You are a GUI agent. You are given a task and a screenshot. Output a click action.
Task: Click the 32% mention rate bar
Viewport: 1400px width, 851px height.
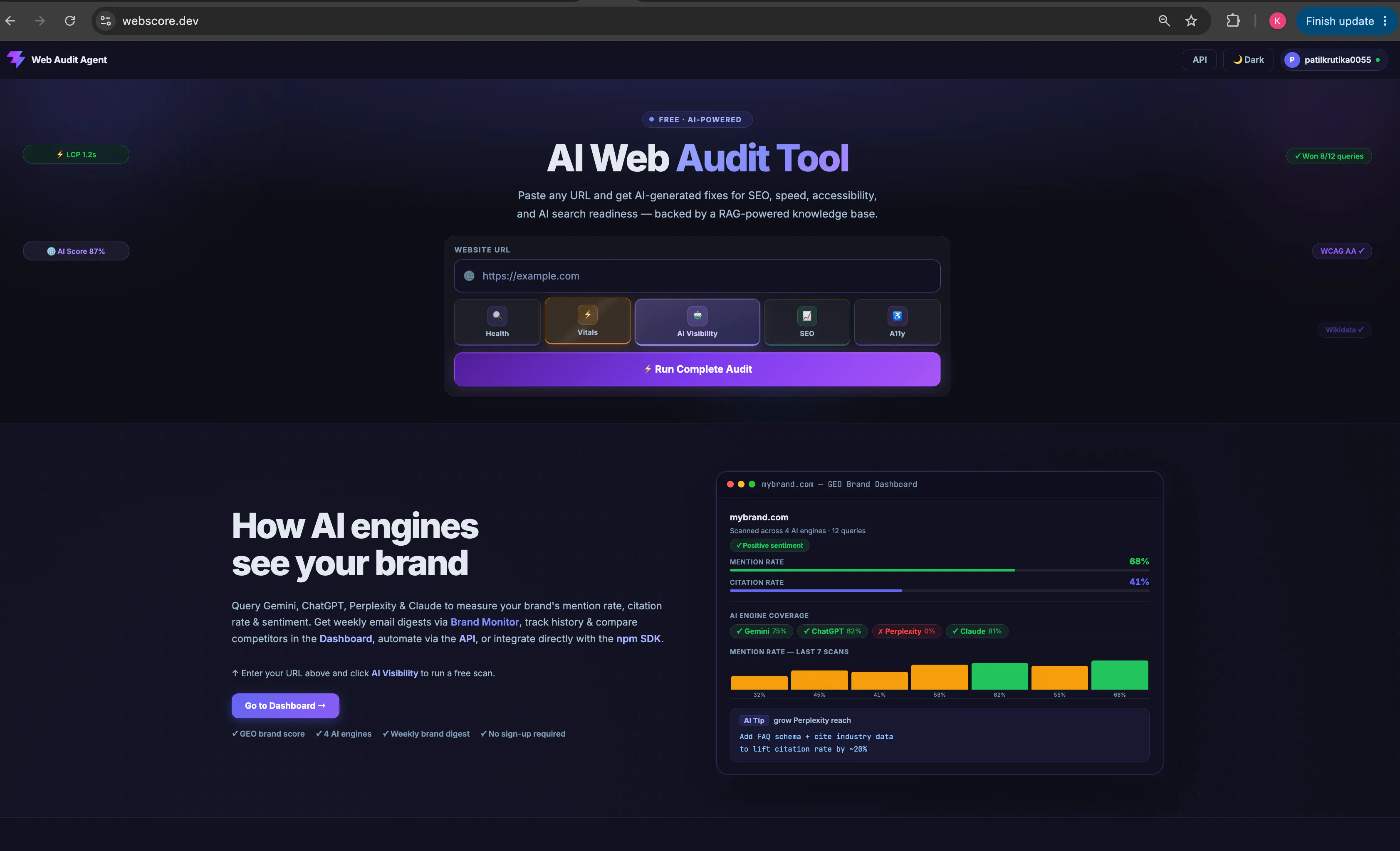point(759,682)
